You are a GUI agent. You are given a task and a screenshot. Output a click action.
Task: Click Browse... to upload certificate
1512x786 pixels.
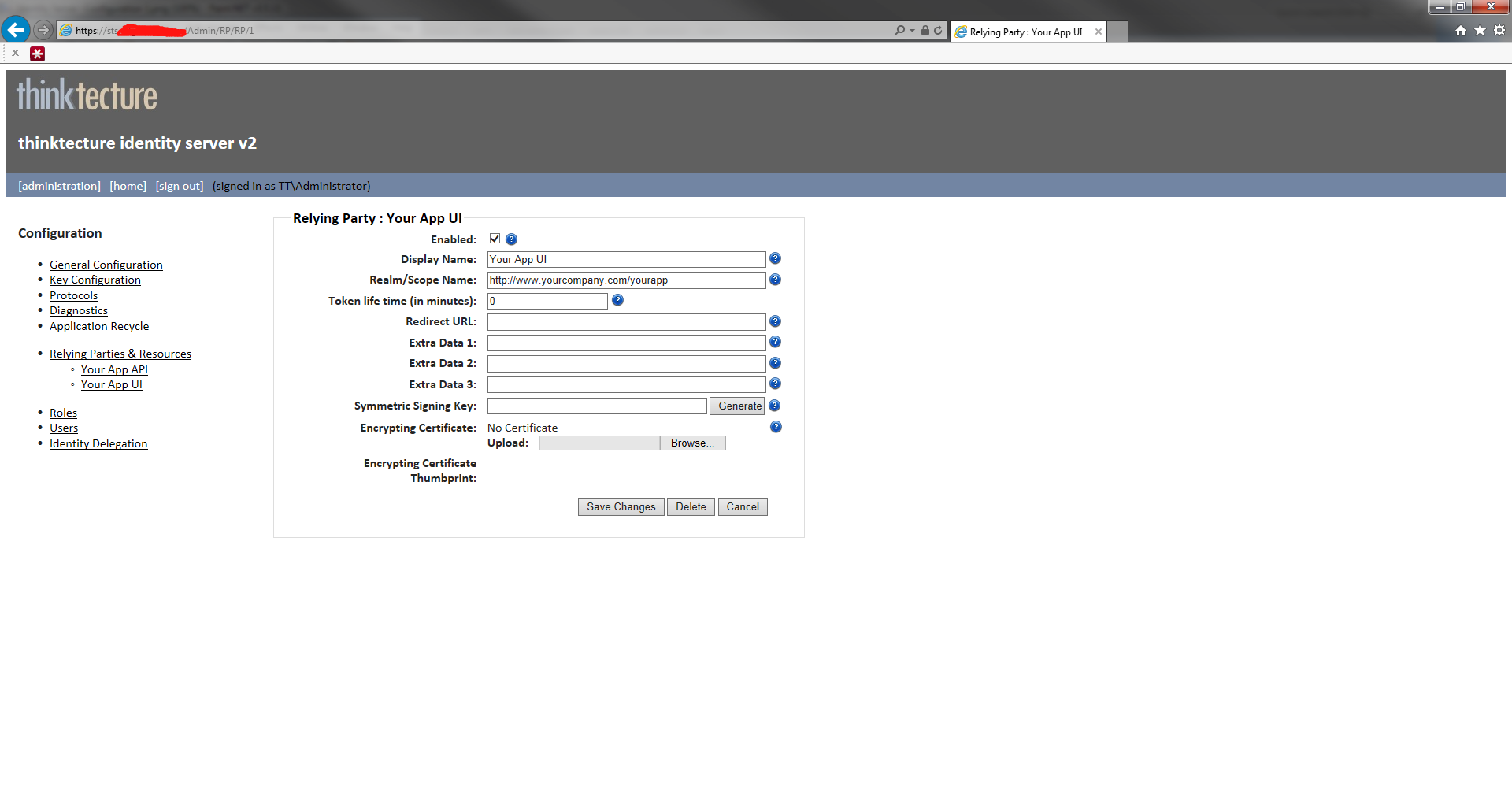(x=692, y=443)
